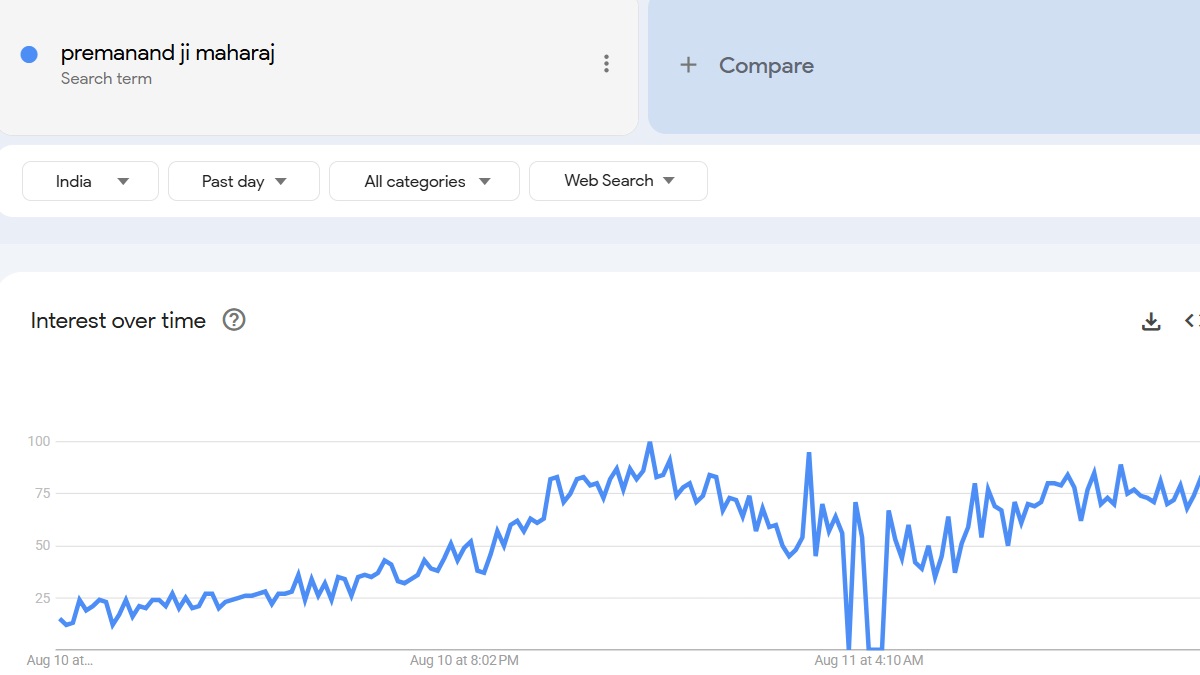Click the Interest over time heading
This screenshot has width=1200, height=675.
(118, 321)
